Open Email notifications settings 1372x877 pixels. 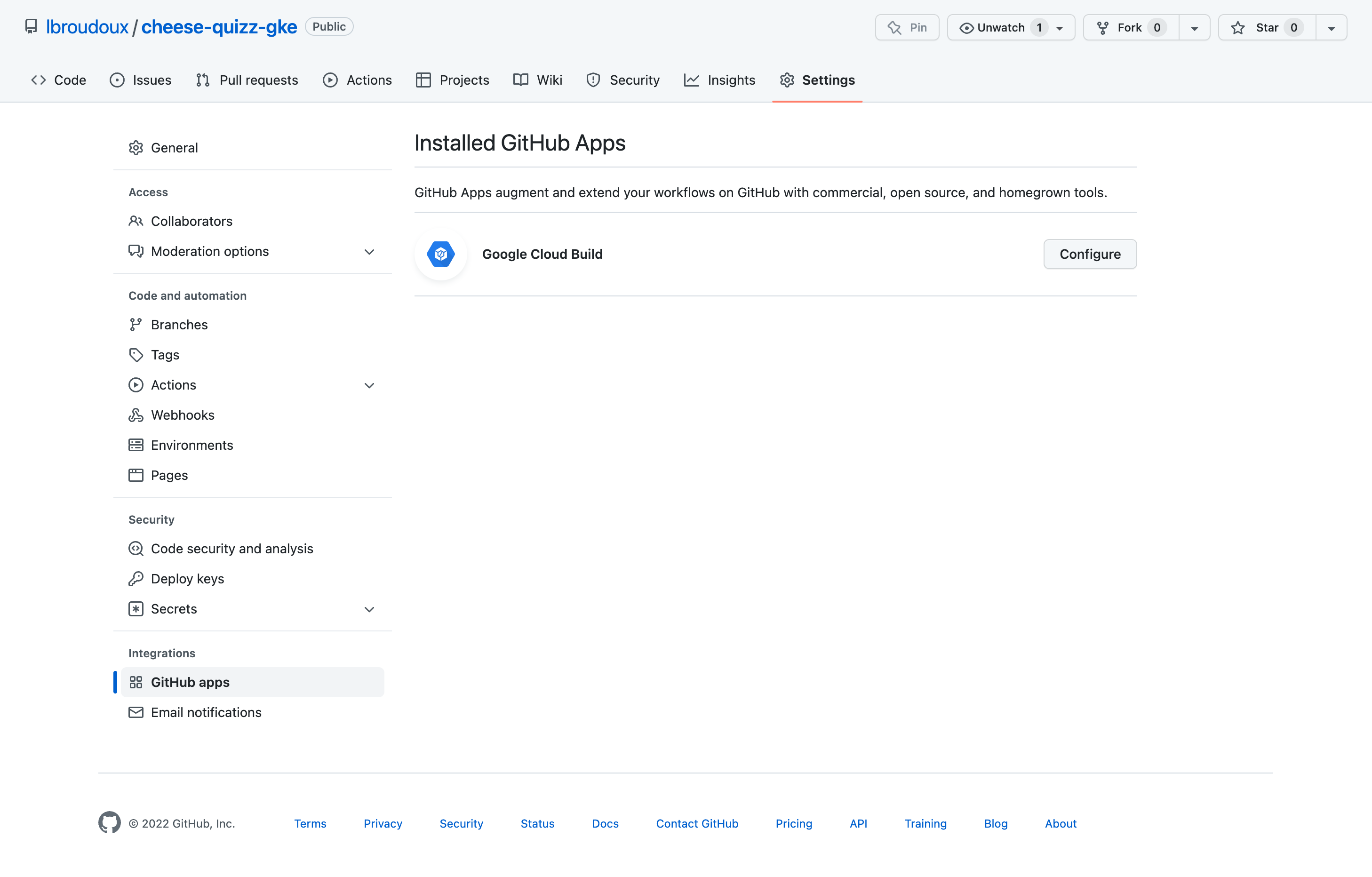[206, 712]
